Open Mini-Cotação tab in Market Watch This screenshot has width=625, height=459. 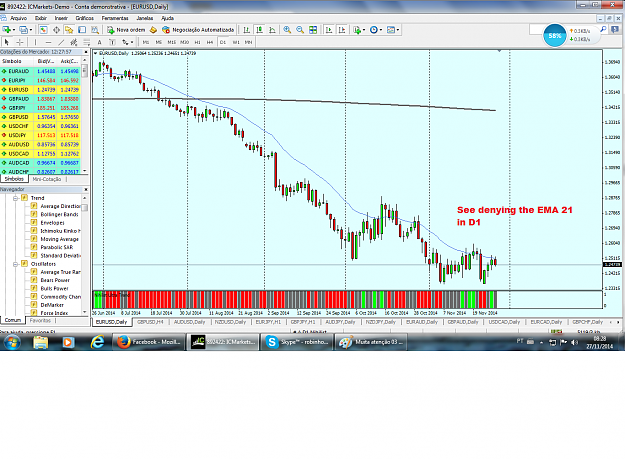[x=47, y=179]
